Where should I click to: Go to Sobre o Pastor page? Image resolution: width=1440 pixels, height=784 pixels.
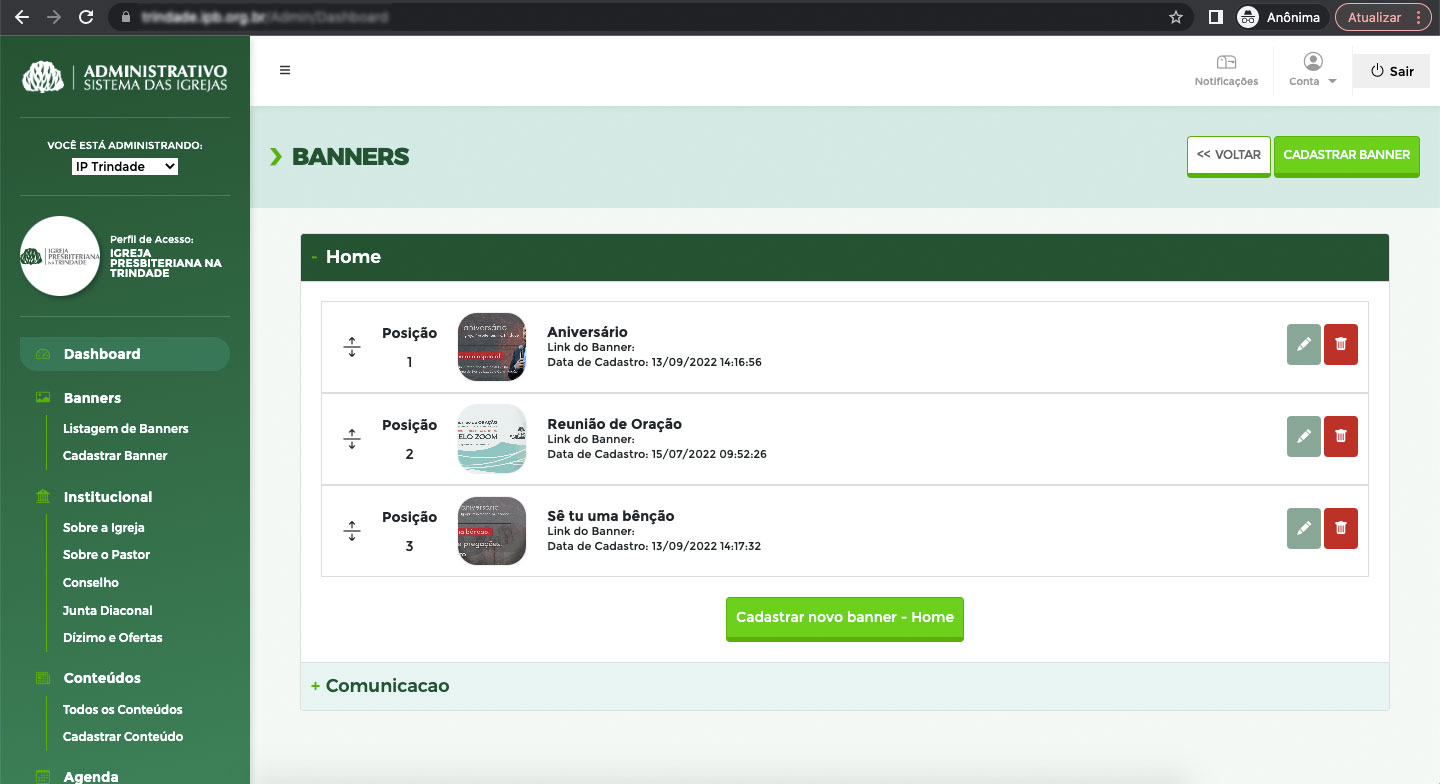106,555
